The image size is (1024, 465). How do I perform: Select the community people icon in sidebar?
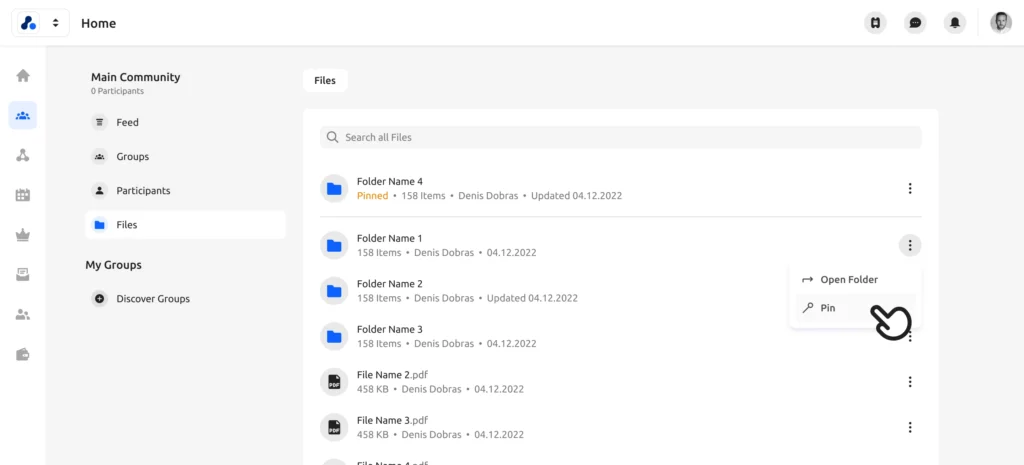click(23, 116)
